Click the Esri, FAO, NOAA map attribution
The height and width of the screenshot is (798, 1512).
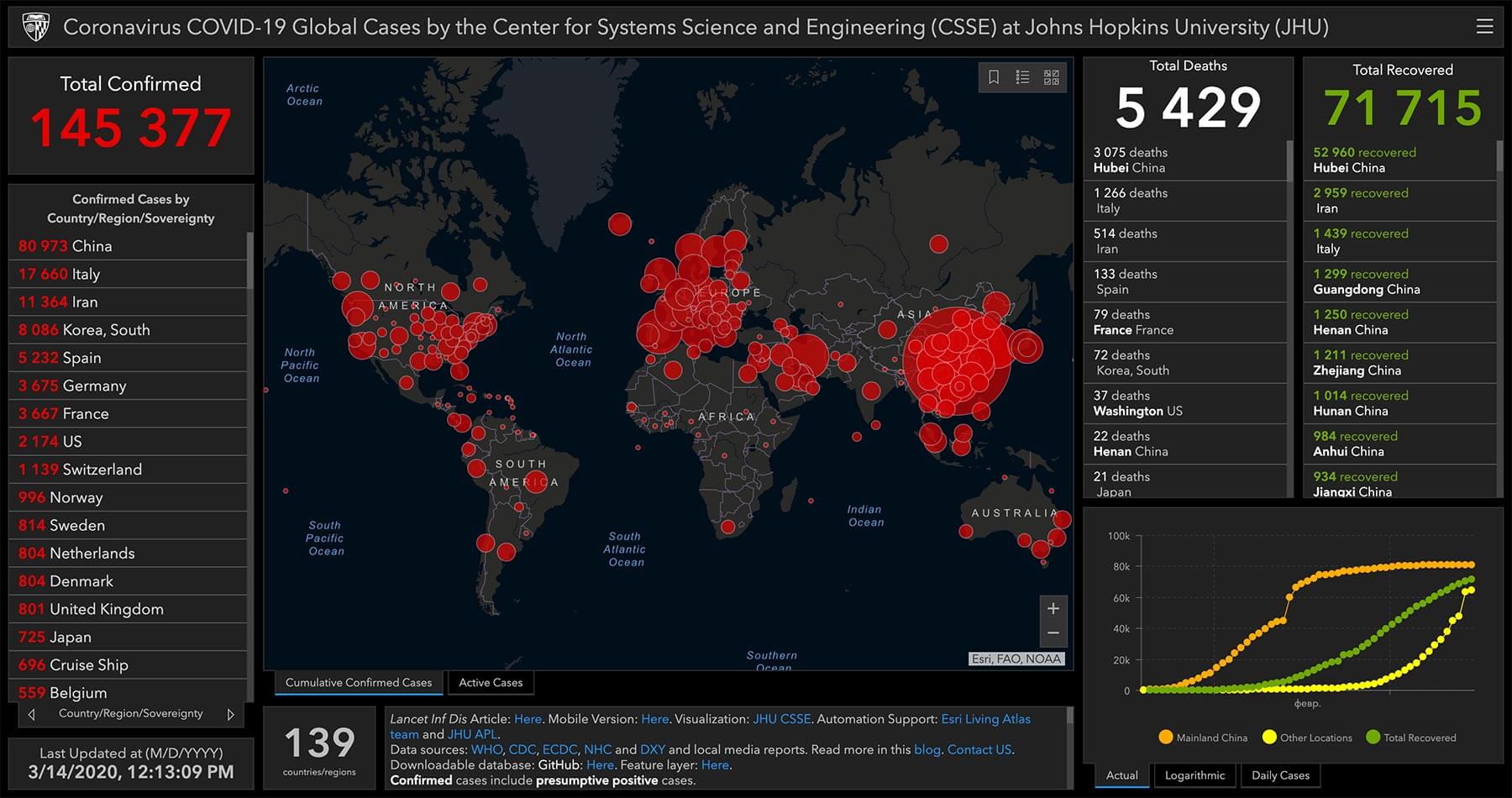(x=1016, y=659)
